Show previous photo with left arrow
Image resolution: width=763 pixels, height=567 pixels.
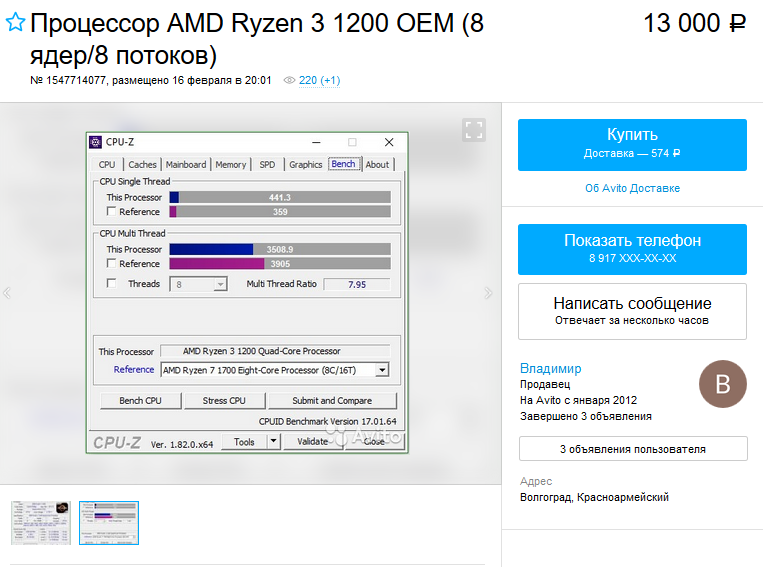click(x=7, y=293)
